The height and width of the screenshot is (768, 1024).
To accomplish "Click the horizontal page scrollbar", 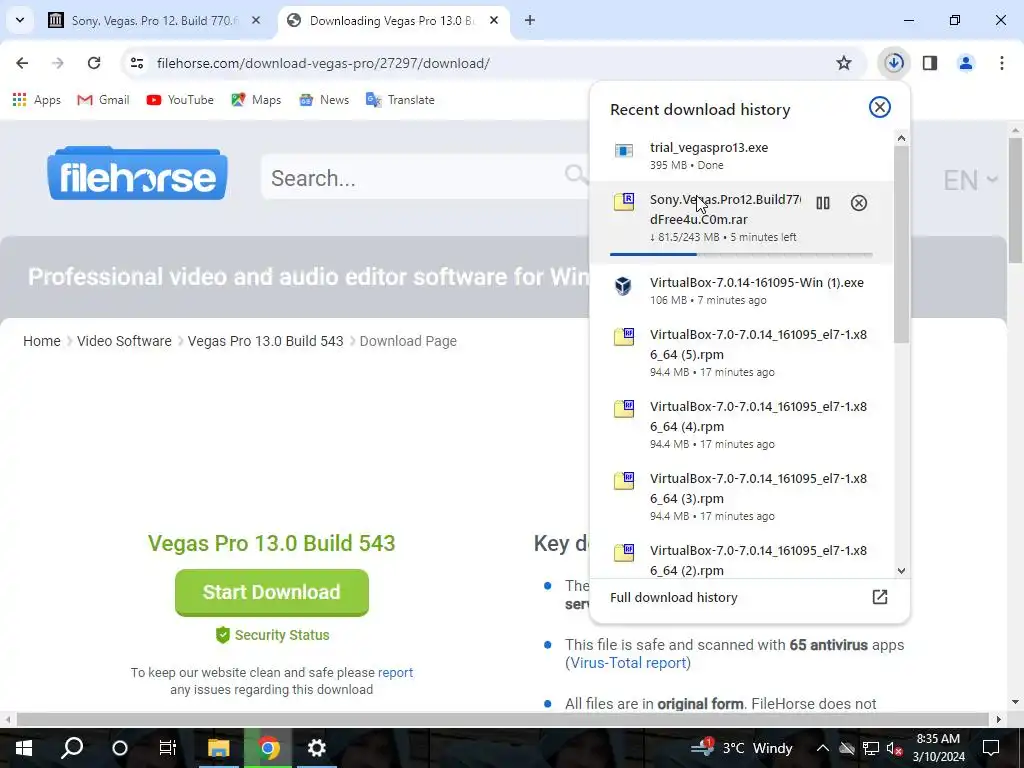I will coord(503,719).
